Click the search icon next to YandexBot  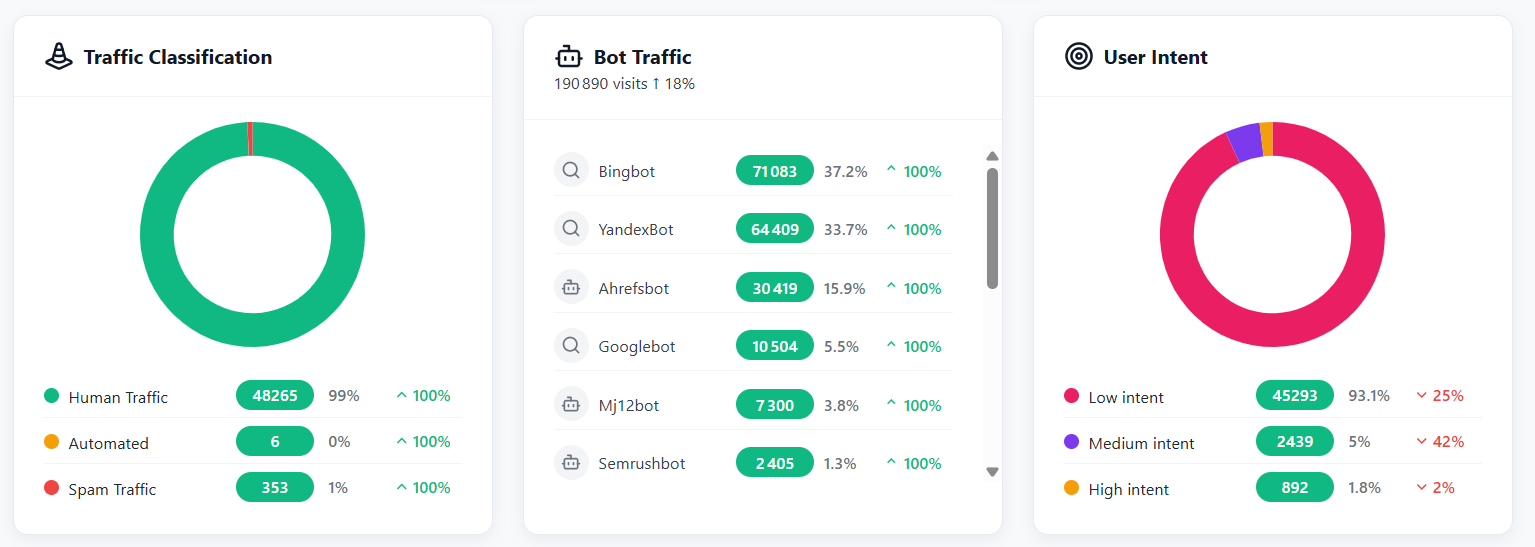(571, 229)
